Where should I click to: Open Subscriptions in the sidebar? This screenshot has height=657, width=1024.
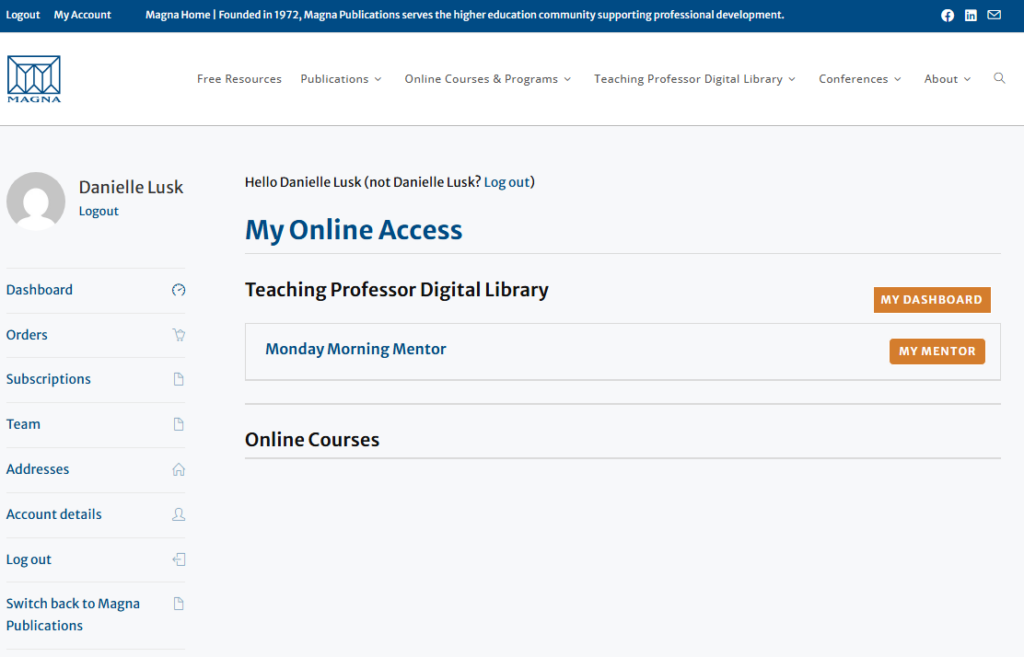[x=48, y=379]
